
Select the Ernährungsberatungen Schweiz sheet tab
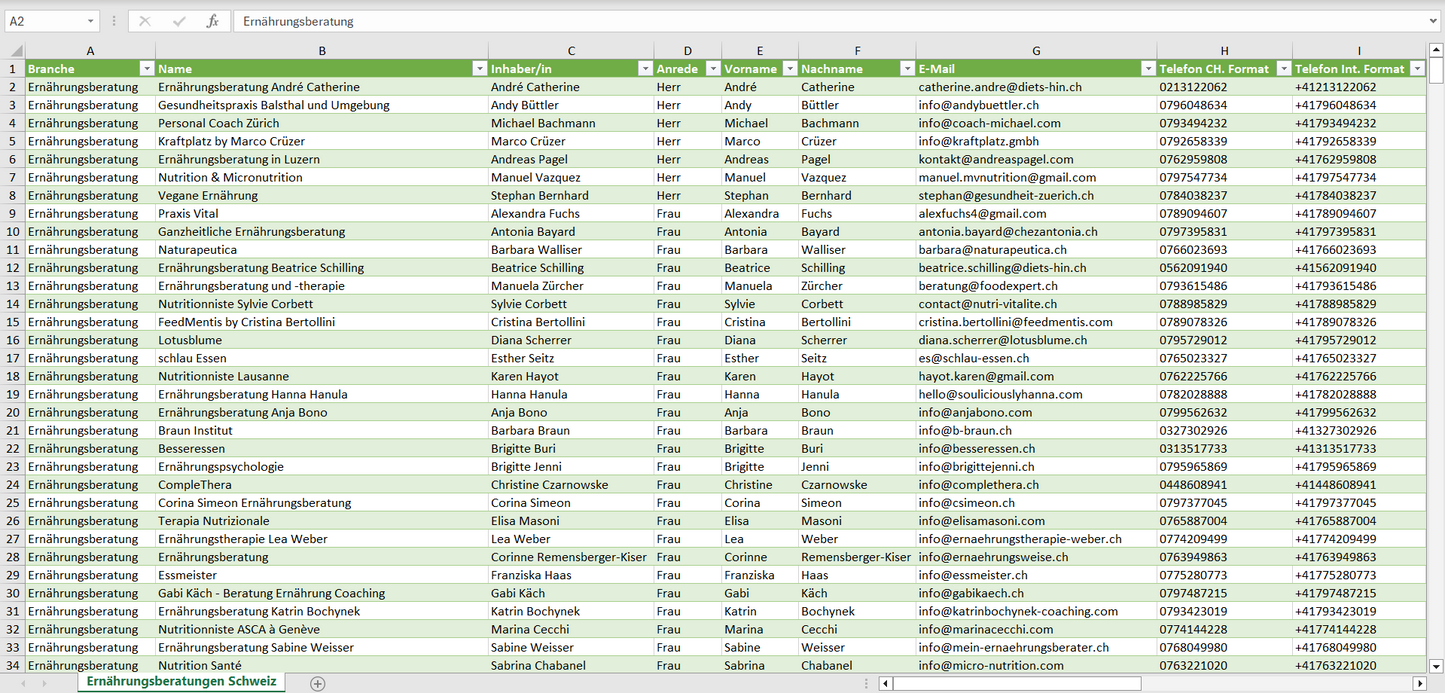pyautogui.click(x=181, y=682)
